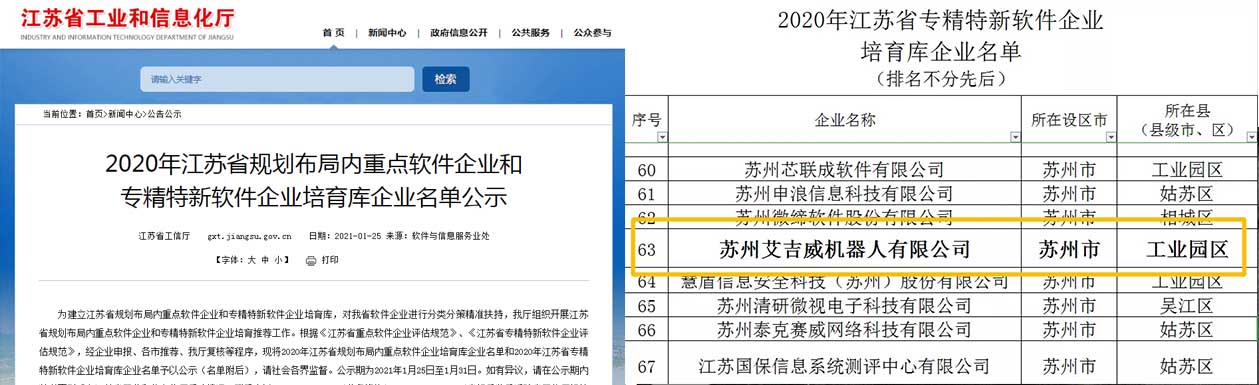Select 姑苏区 cell in row 67

pyautogui.click(x=1186, y=363)
